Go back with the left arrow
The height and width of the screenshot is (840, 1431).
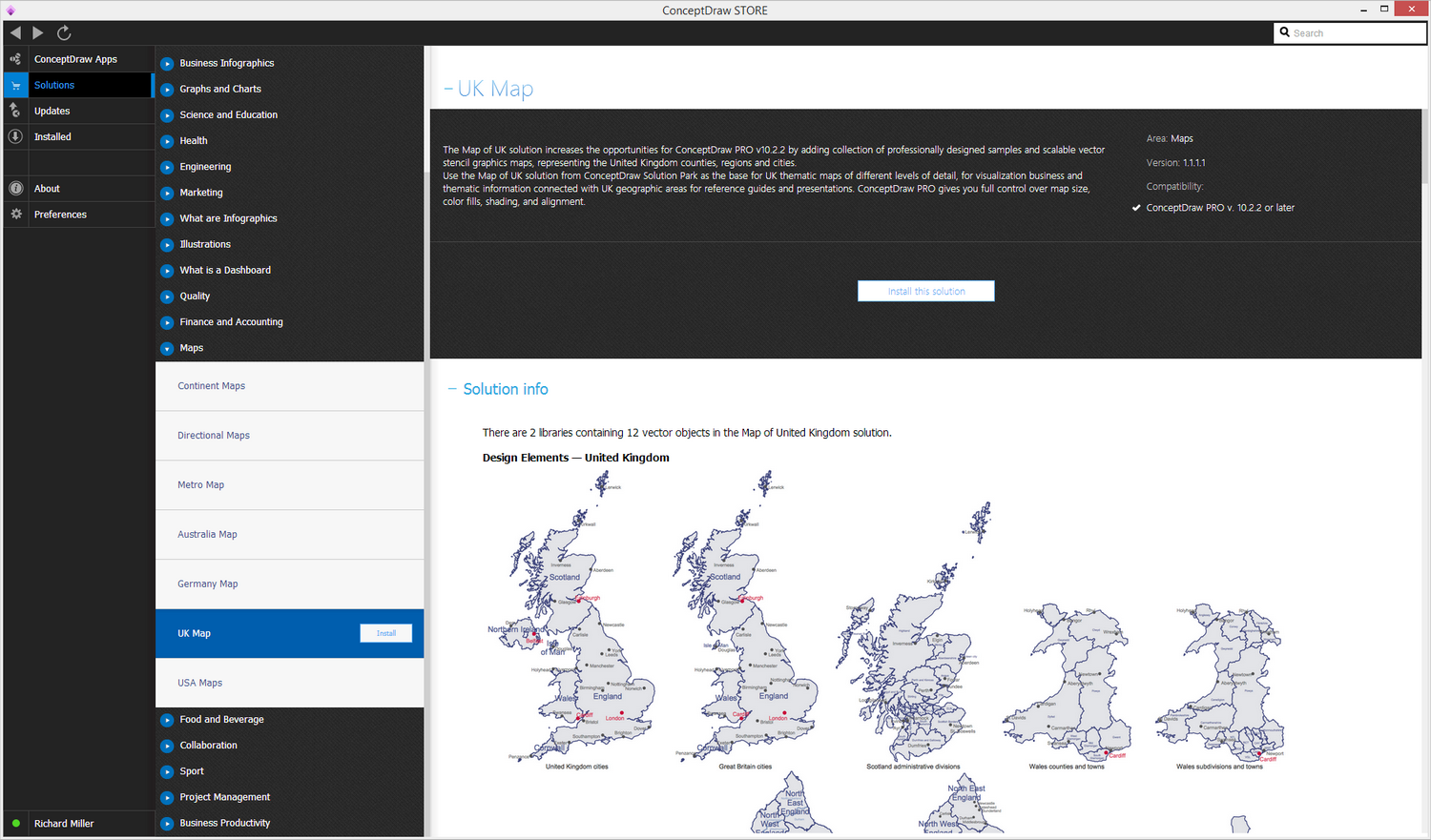click(15, 32)
